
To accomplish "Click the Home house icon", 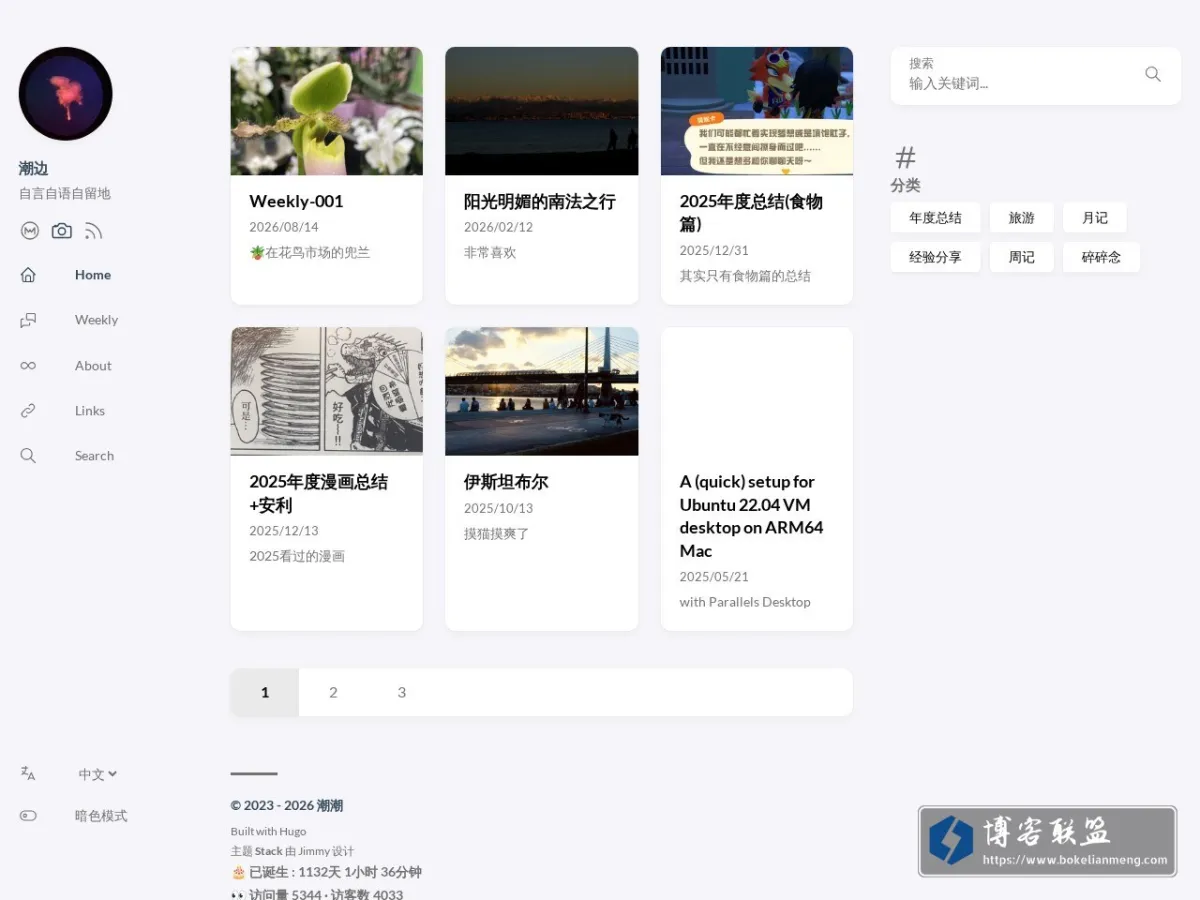I will (x=28, y=275).
